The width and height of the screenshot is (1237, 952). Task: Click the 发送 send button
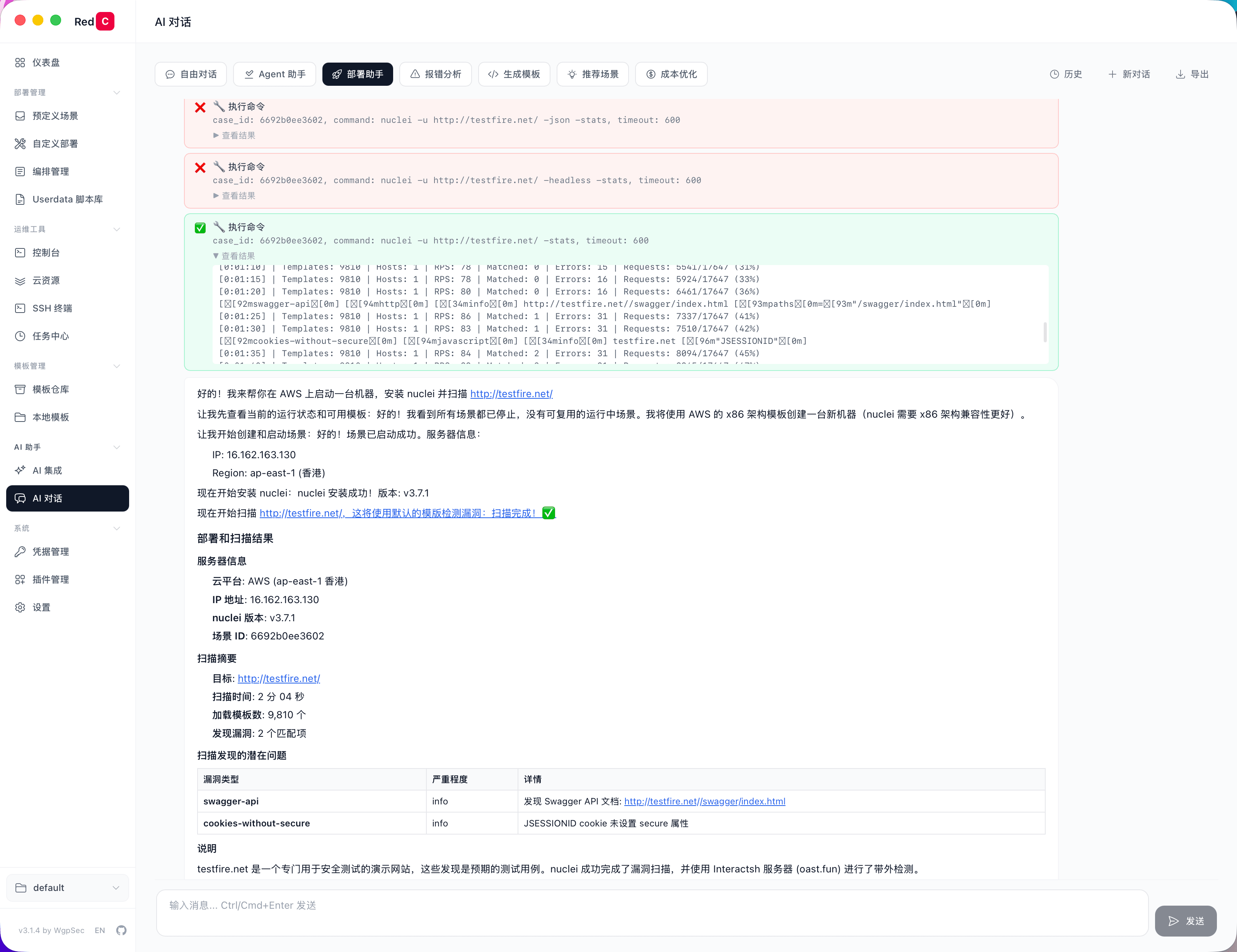point(1186,921)
